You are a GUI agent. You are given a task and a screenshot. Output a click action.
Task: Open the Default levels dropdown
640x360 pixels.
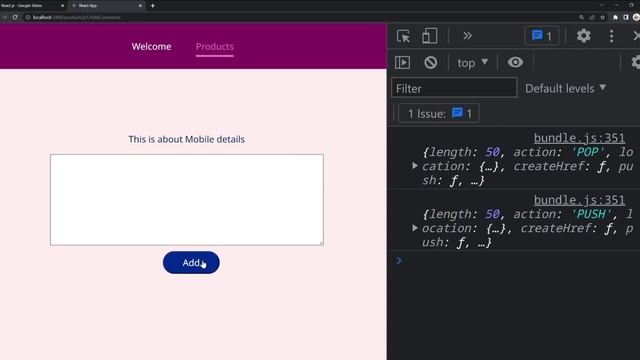pos(565,88)
